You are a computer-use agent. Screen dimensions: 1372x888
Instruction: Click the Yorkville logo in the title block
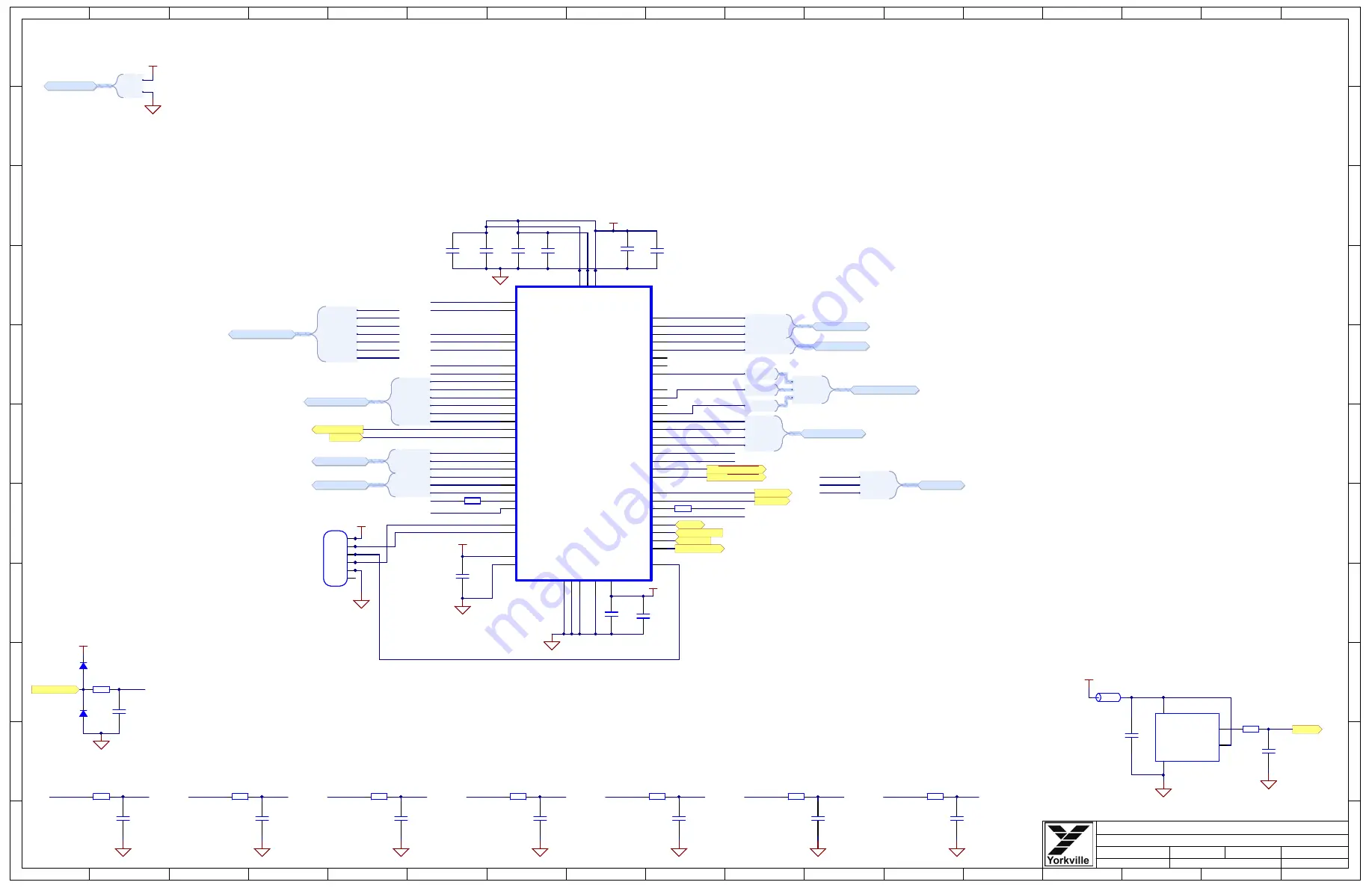point(1068,844)
